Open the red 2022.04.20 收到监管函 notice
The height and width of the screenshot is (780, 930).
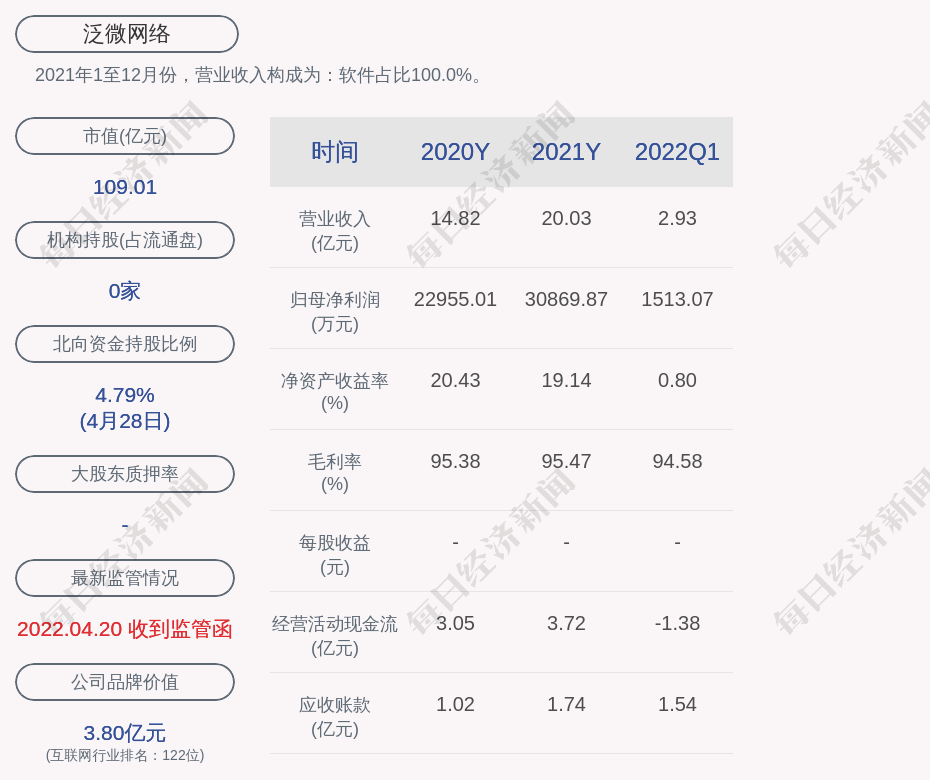[x=125, y=629]
